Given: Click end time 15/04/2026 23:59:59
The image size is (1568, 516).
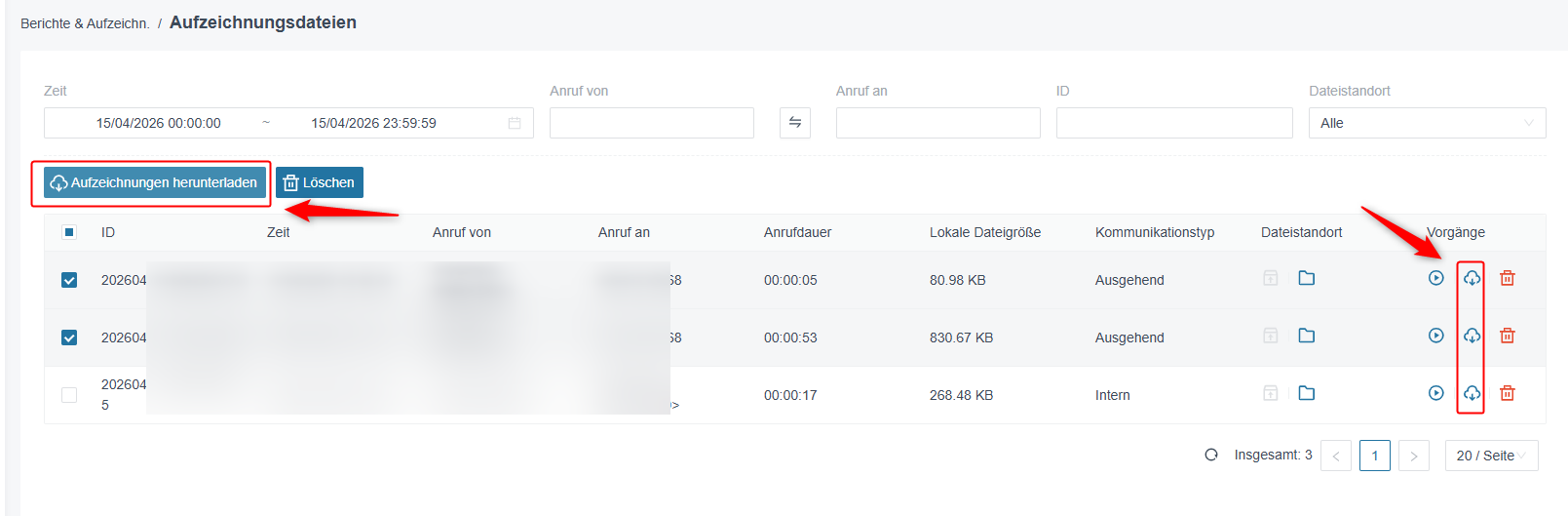Looking at the screenshot, I should point(374,123).
